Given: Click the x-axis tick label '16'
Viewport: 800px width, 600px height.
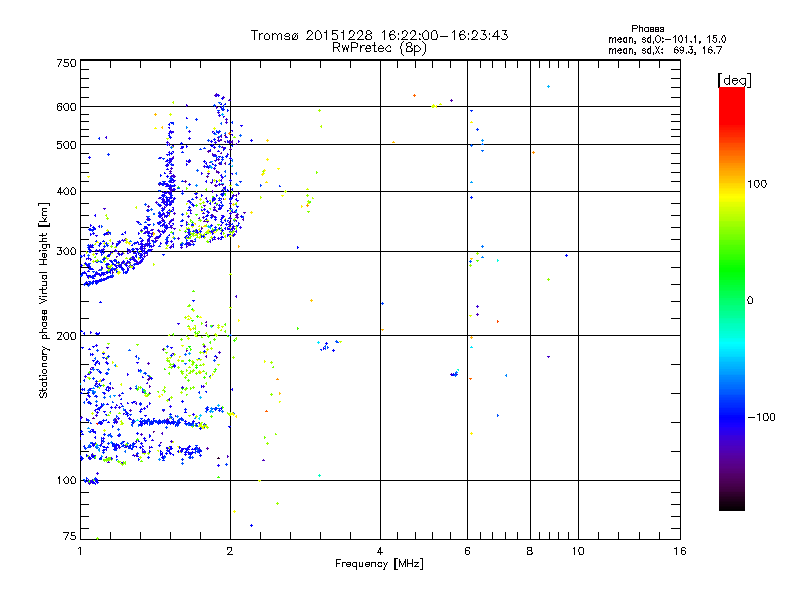Looking at the screenshot, I should coord(680,551).
